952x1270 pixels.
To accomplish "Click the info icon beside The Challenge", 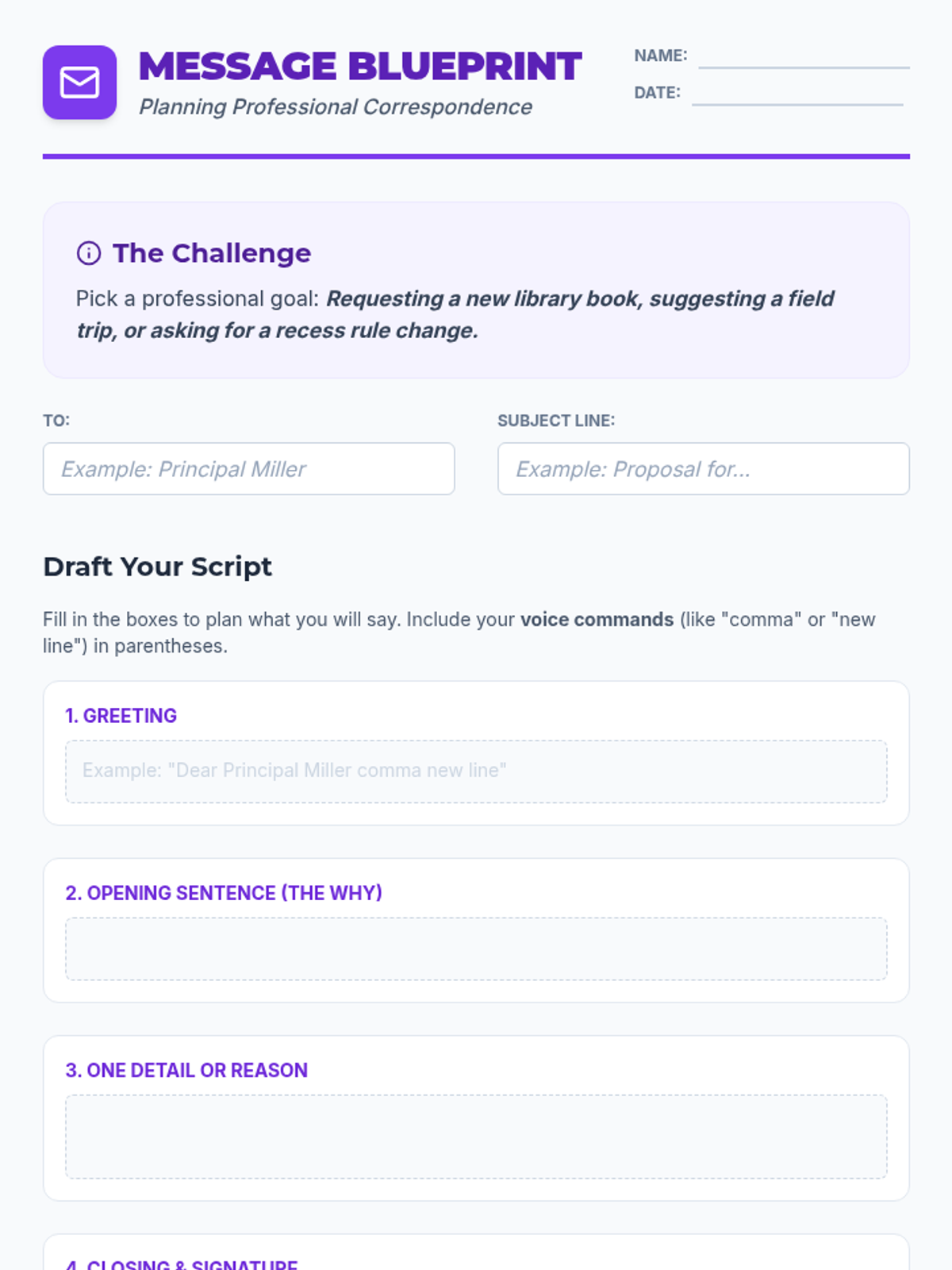I will (x=88, y=253).
